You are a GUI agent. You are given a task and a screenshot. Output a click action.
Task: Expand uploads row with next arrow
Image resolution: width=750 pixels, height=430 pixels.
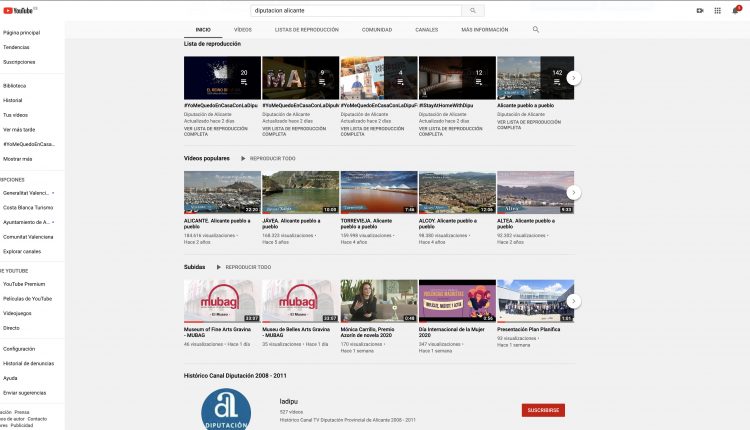(574, 301)
